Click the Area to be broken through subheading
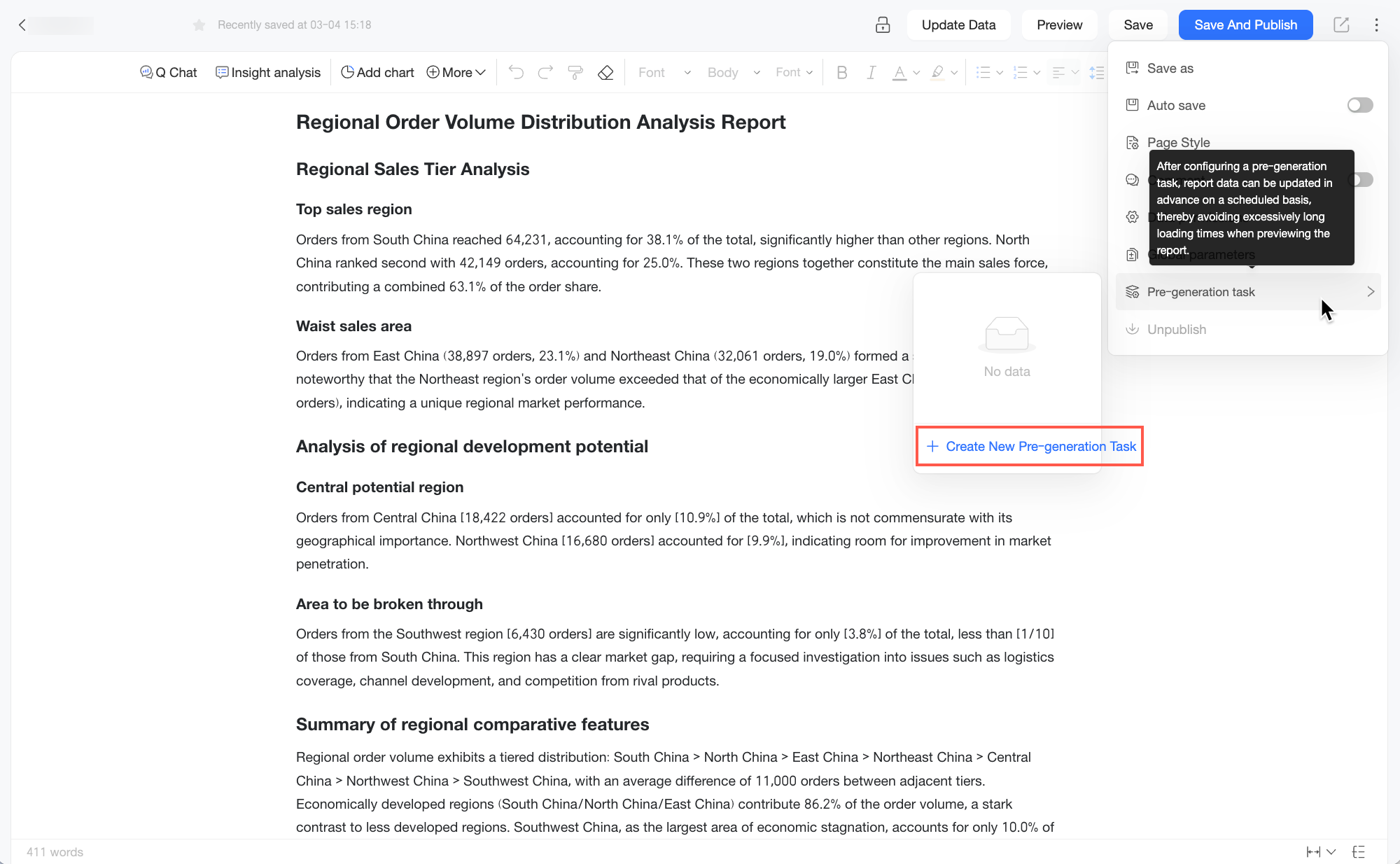 (389, 604)
